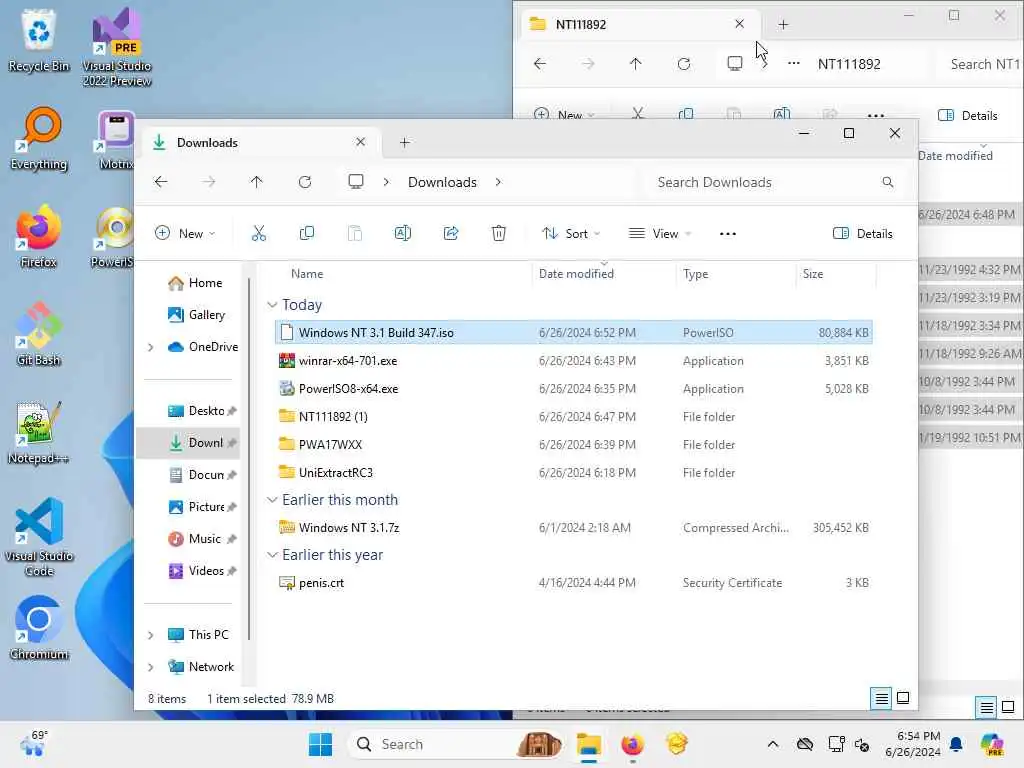Viewport: 1024px width, 768px height.
Task: Open Windows Start menu
Action: pyautogui.click(x=320, y=744)
